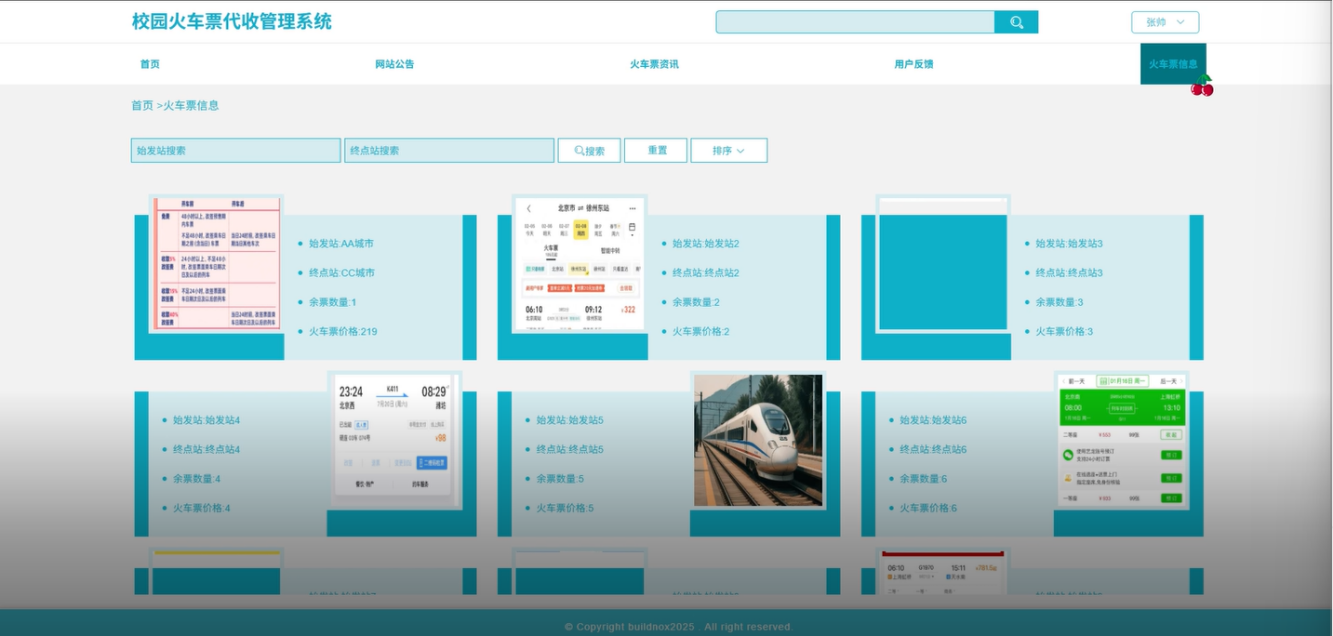The width and height of the screenshot is (1333, 636).
Task: Open the 网站公告 nav tab
Action: tap(394, 64)
